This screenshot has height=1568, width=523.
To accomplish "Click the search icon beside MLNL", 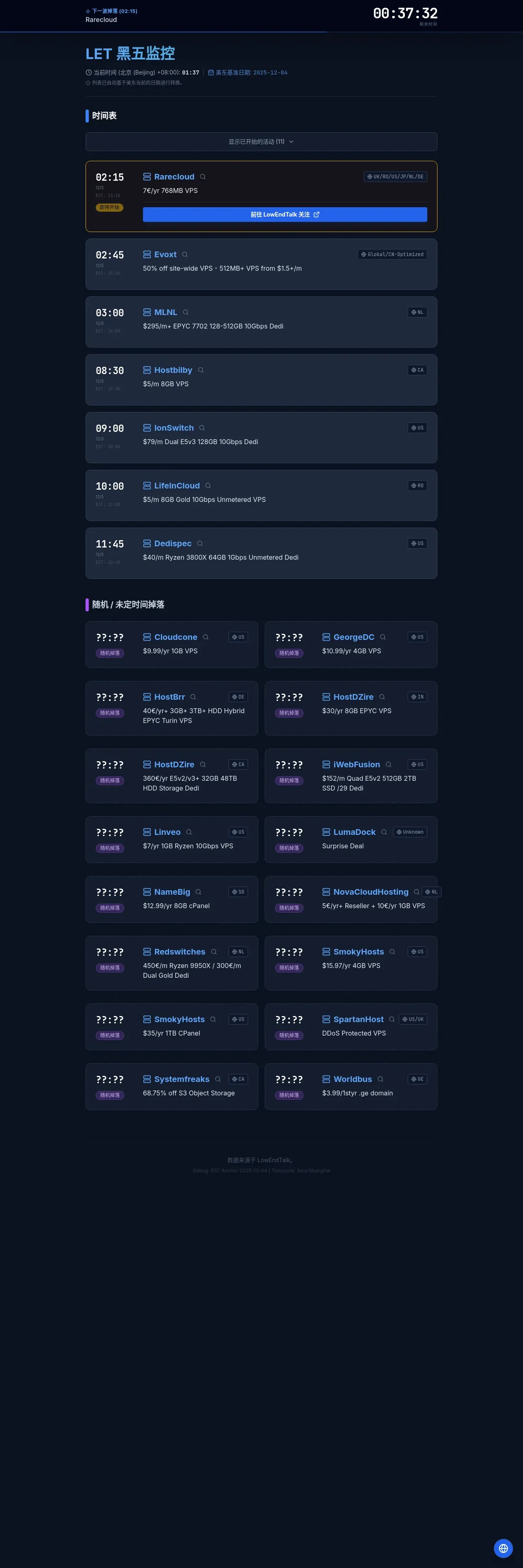I will point(186,312).
